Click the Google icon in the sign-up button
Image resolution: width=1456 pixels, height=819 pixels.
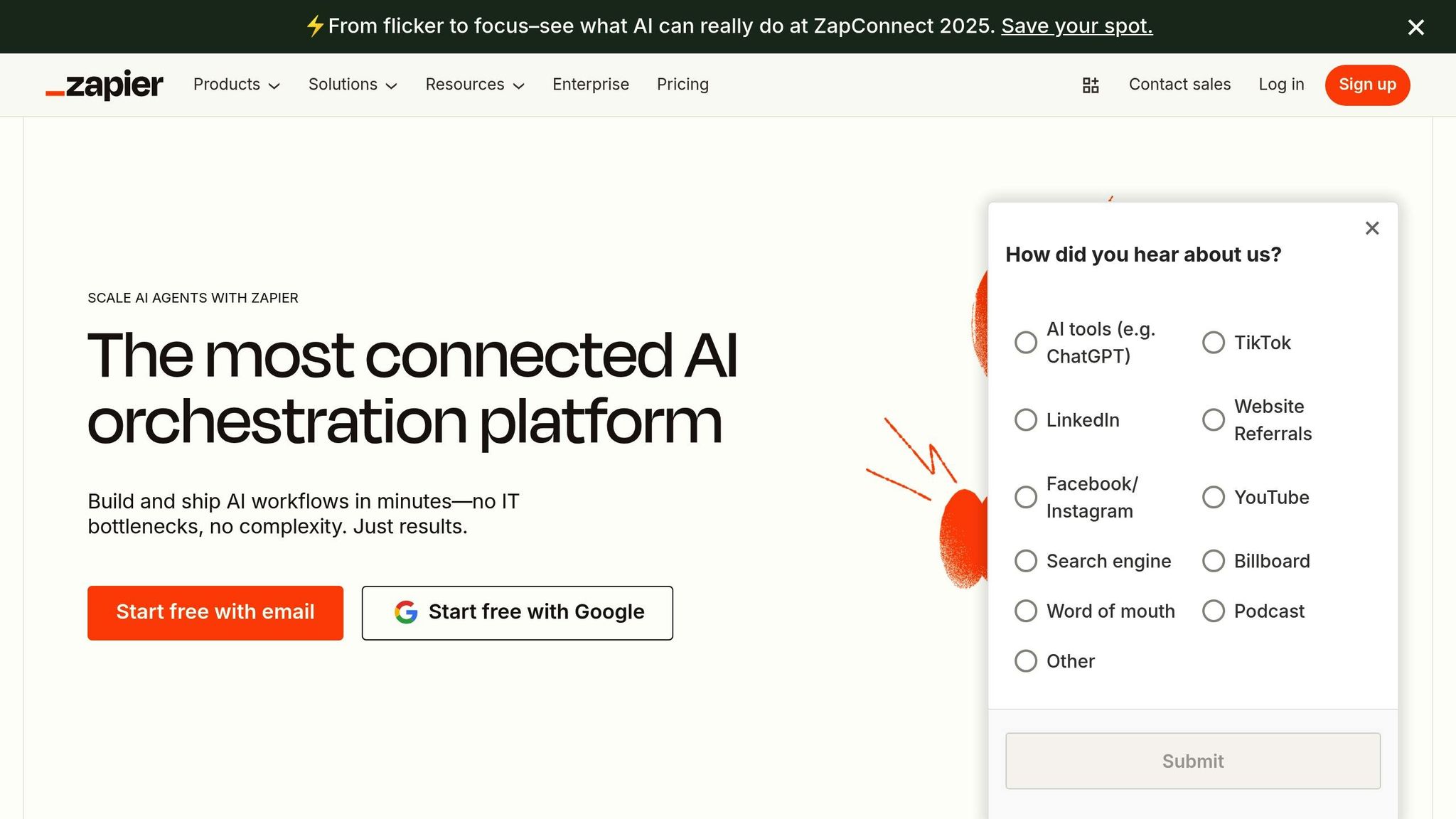(x=405, y=612)
